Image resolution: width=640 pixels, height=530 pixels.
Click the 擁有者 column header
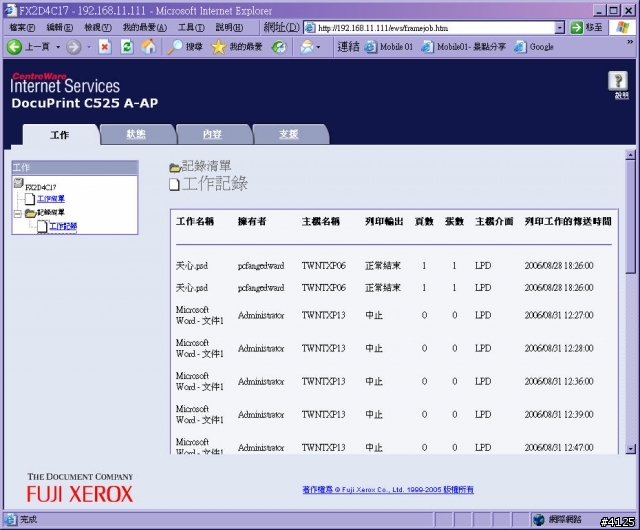pos(252,222)
